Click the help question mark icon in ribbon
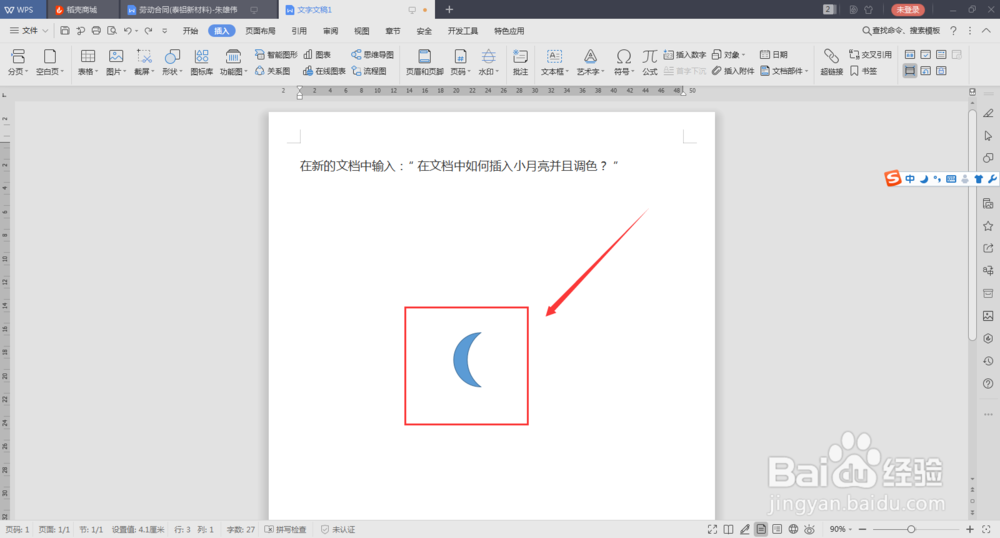The width and height of the screenshot is (1000, 538). (953, 31)
